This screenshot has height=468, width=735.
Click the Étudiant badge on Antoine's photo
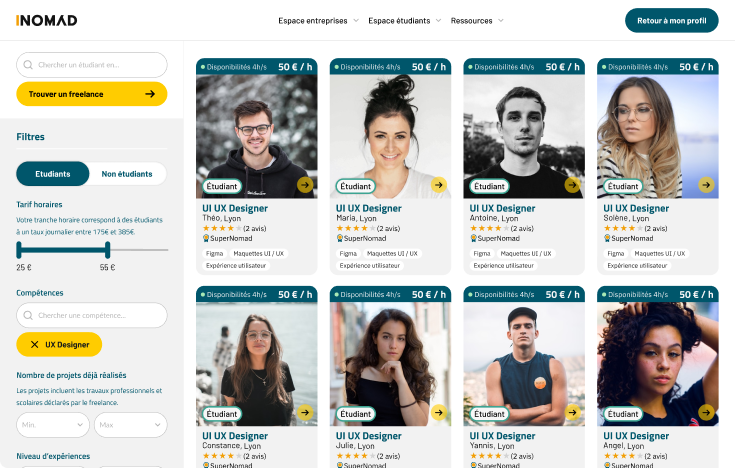coord(489,186)
